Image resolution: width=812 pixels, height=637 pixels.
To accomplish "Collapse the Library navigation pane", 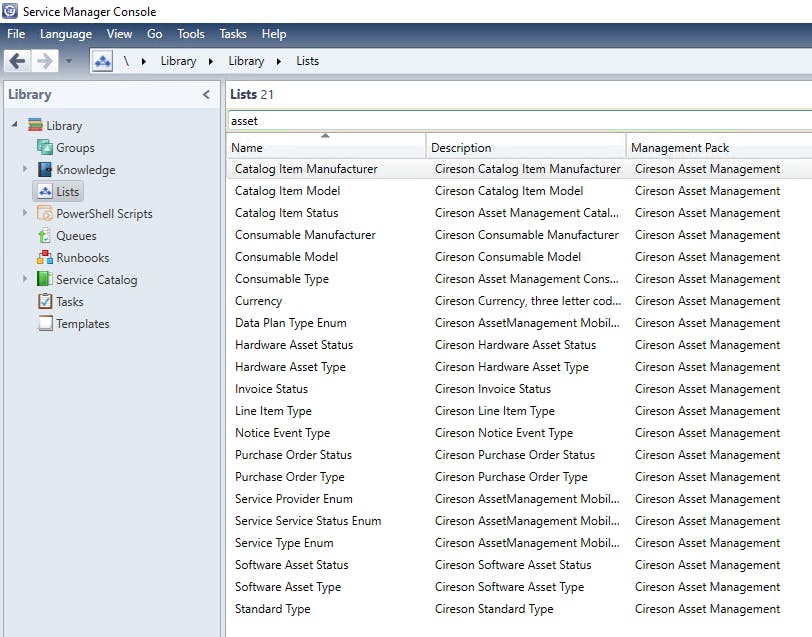I will pos(206,95).
